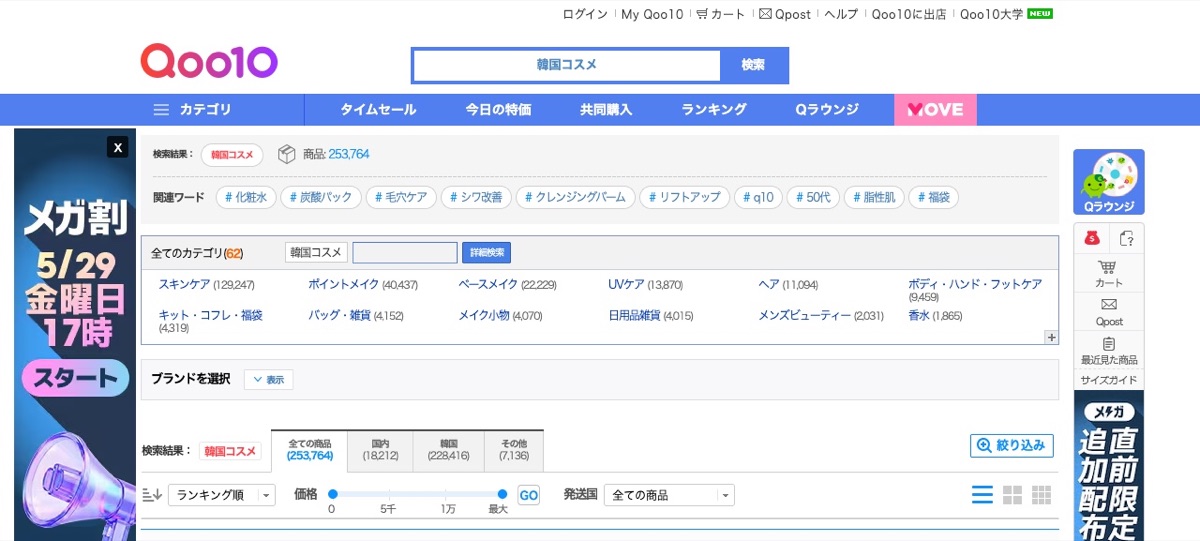Close the メガ割 banner ad

click(118, 147)
